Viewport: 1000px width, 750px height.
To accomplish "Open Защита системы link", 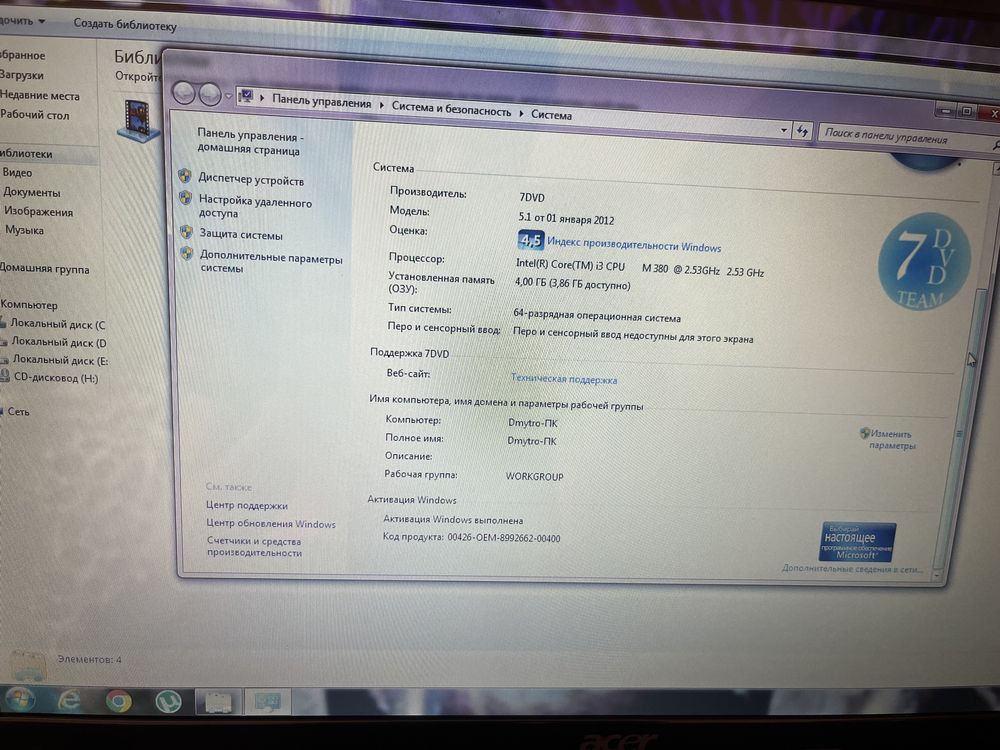I will [240, 235].
